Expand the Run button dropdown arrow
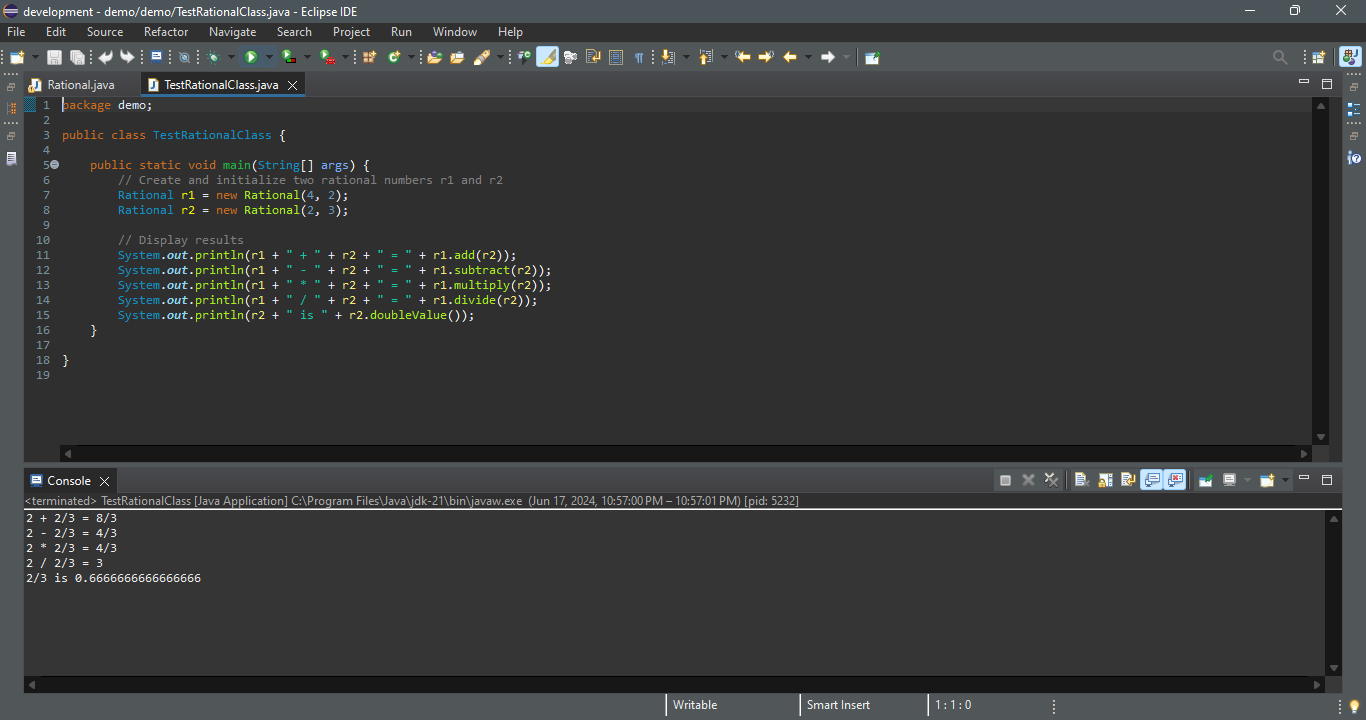This screenshot has height=720, width=1366. [x=269, y=57]
